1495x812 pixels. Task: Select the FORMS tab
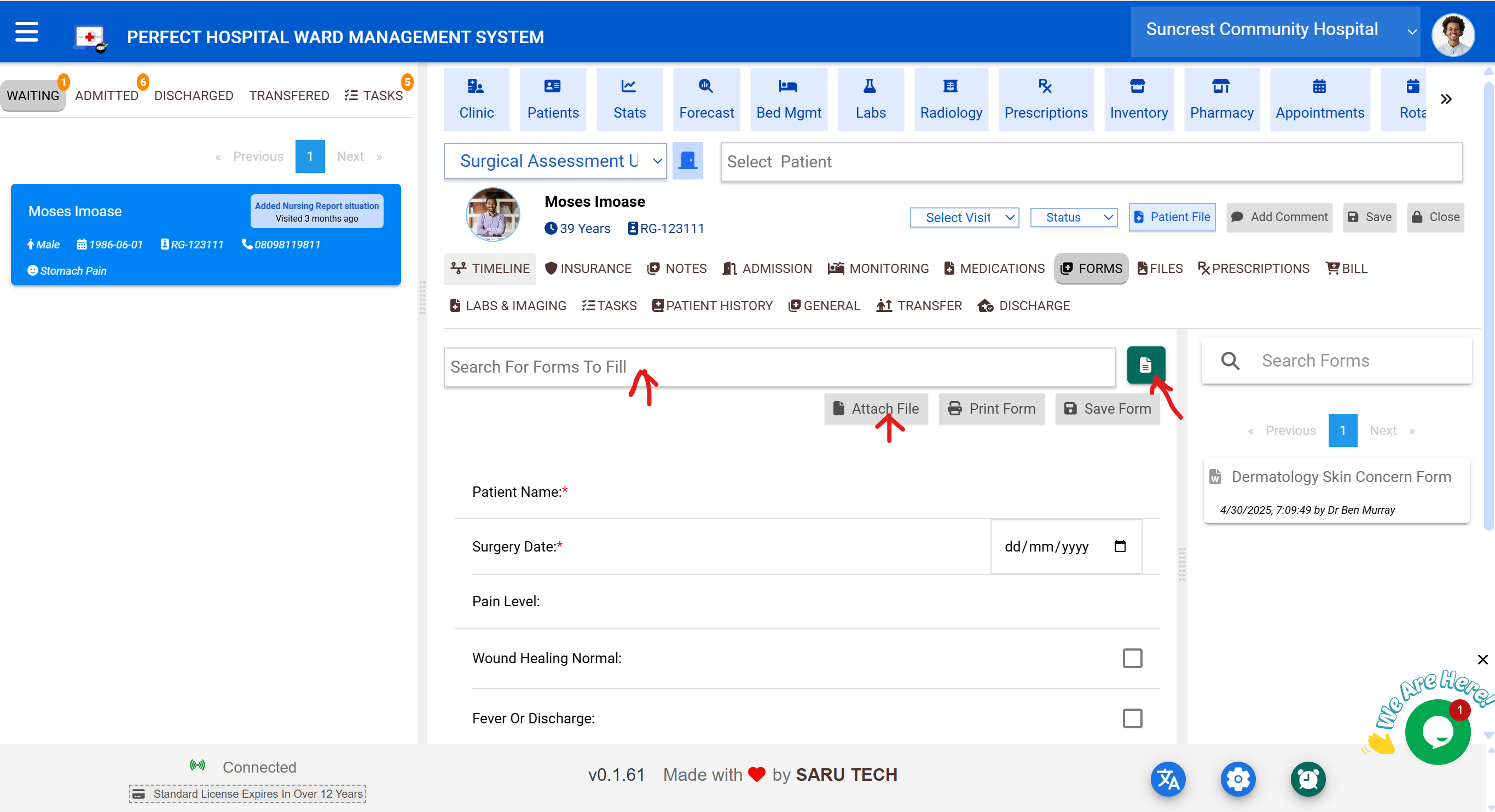click(1091, 268)
